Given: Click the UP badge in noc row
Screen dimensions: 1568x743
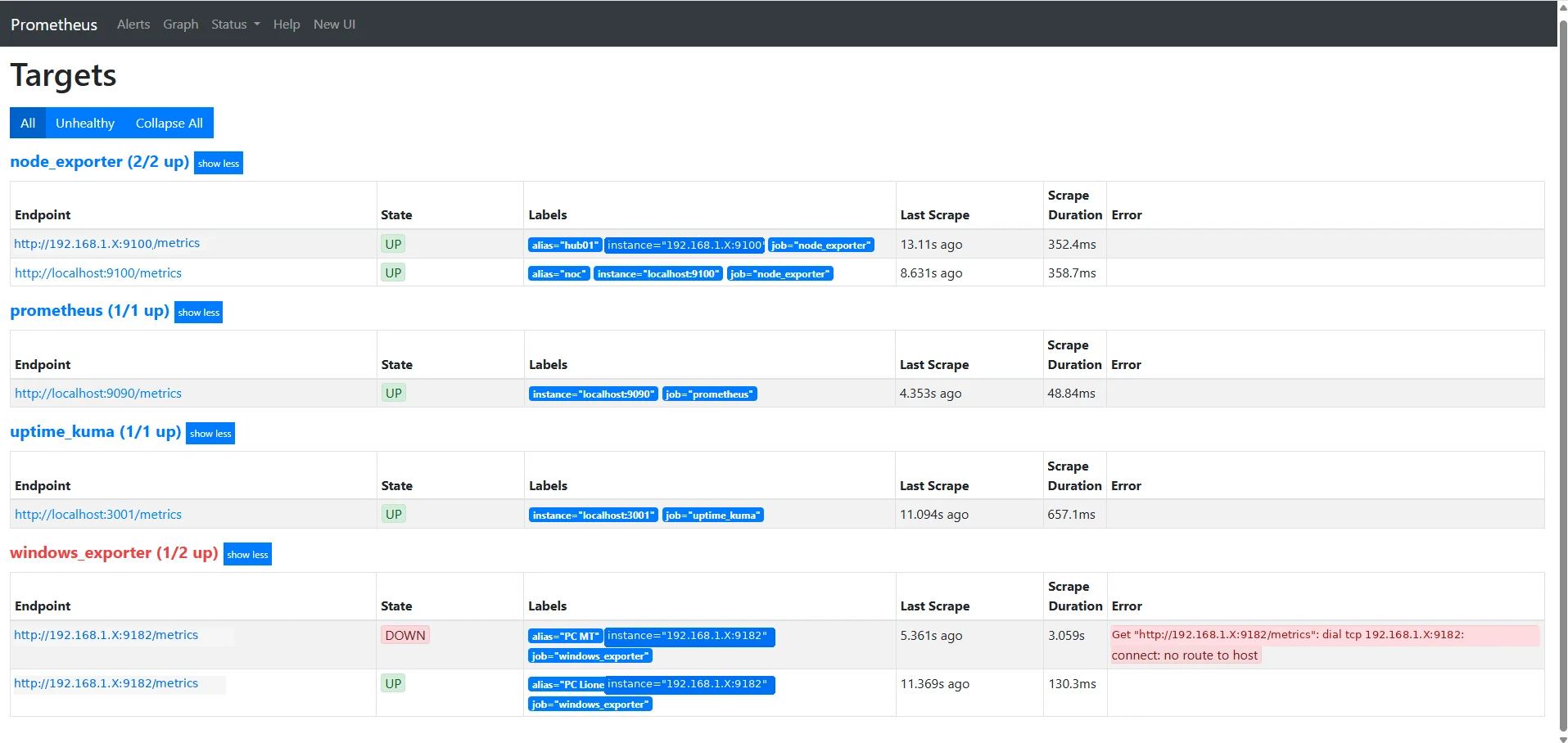Looking at the screenshot, I should click(394, 273).
